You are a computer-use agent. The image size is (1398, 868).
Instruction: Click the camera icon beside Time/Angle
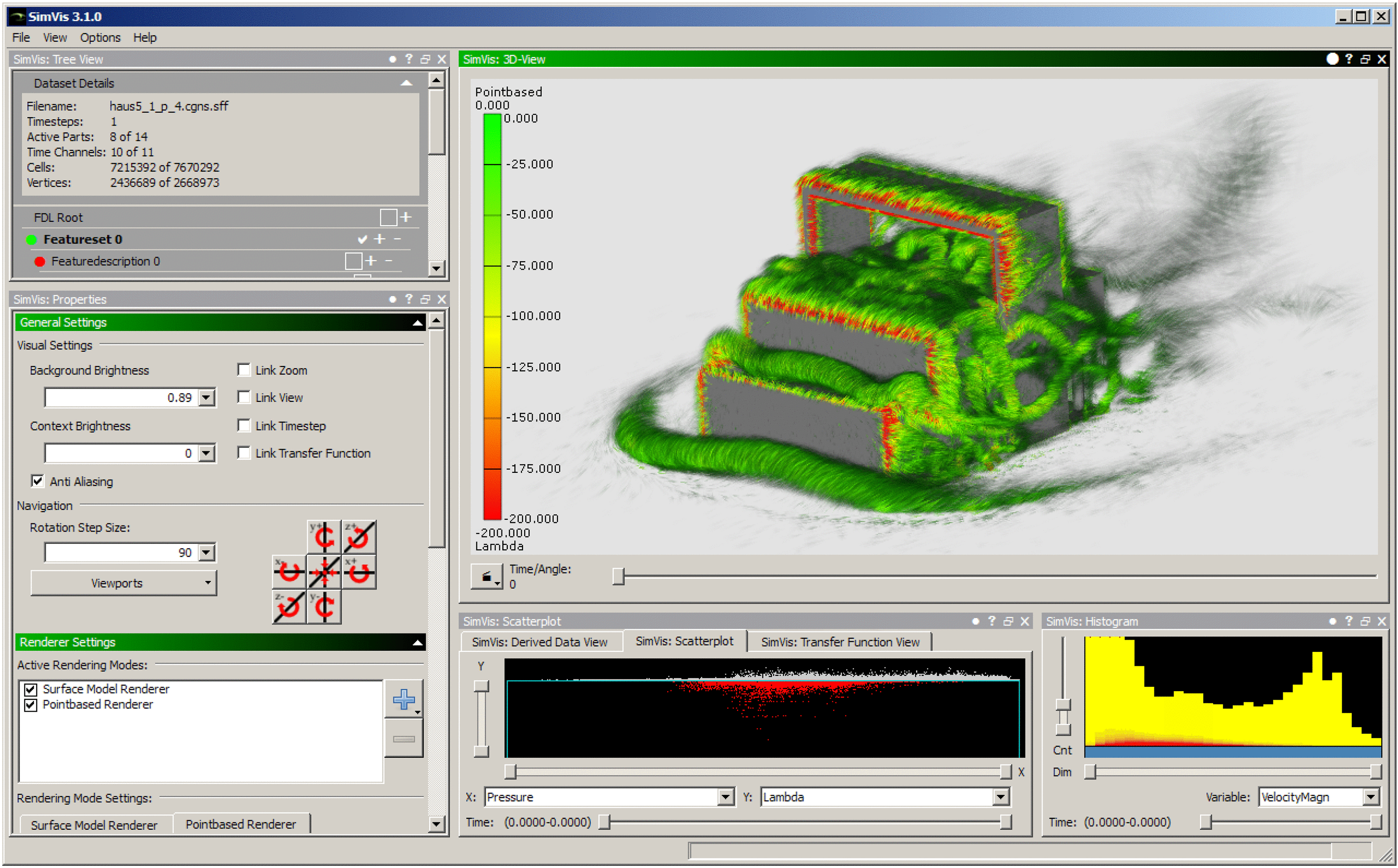[486, 576]
